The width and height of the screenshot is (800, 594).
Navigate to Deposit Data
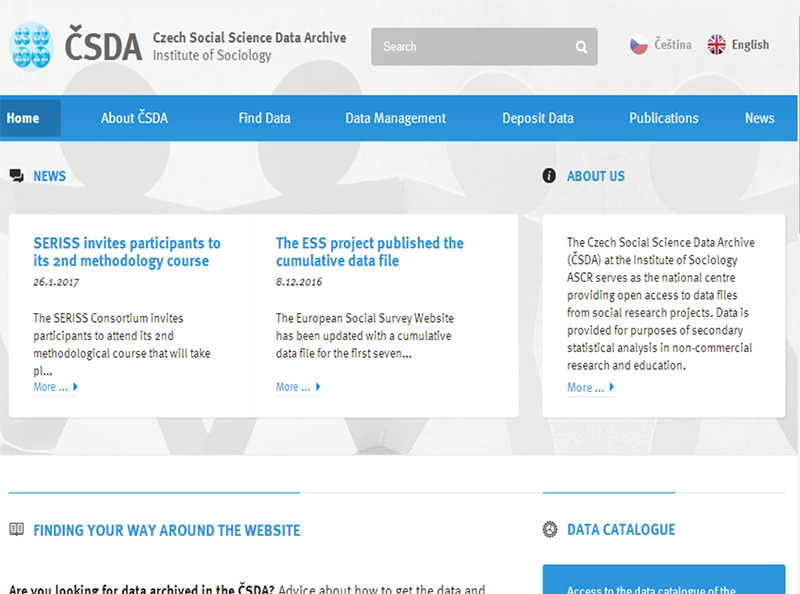[x=538, y=118]
